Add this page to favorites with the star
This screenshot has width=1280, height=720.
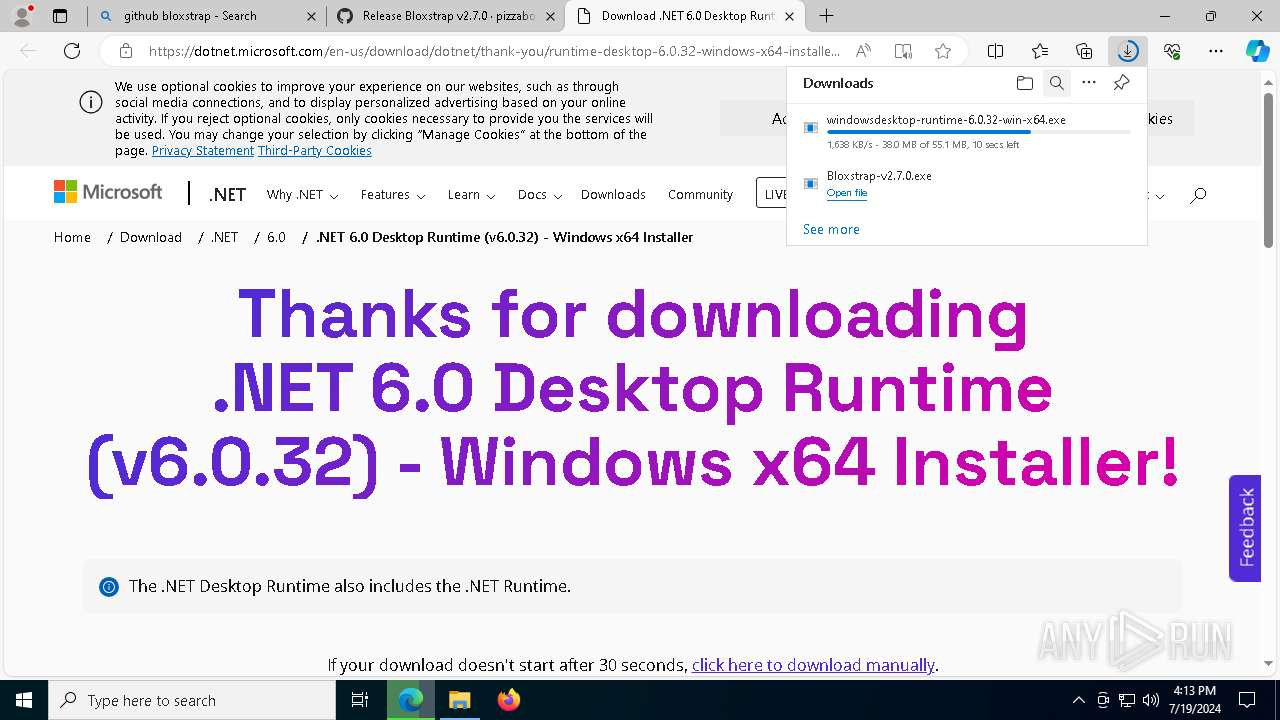pyautogui.click(x=943, y=51)
